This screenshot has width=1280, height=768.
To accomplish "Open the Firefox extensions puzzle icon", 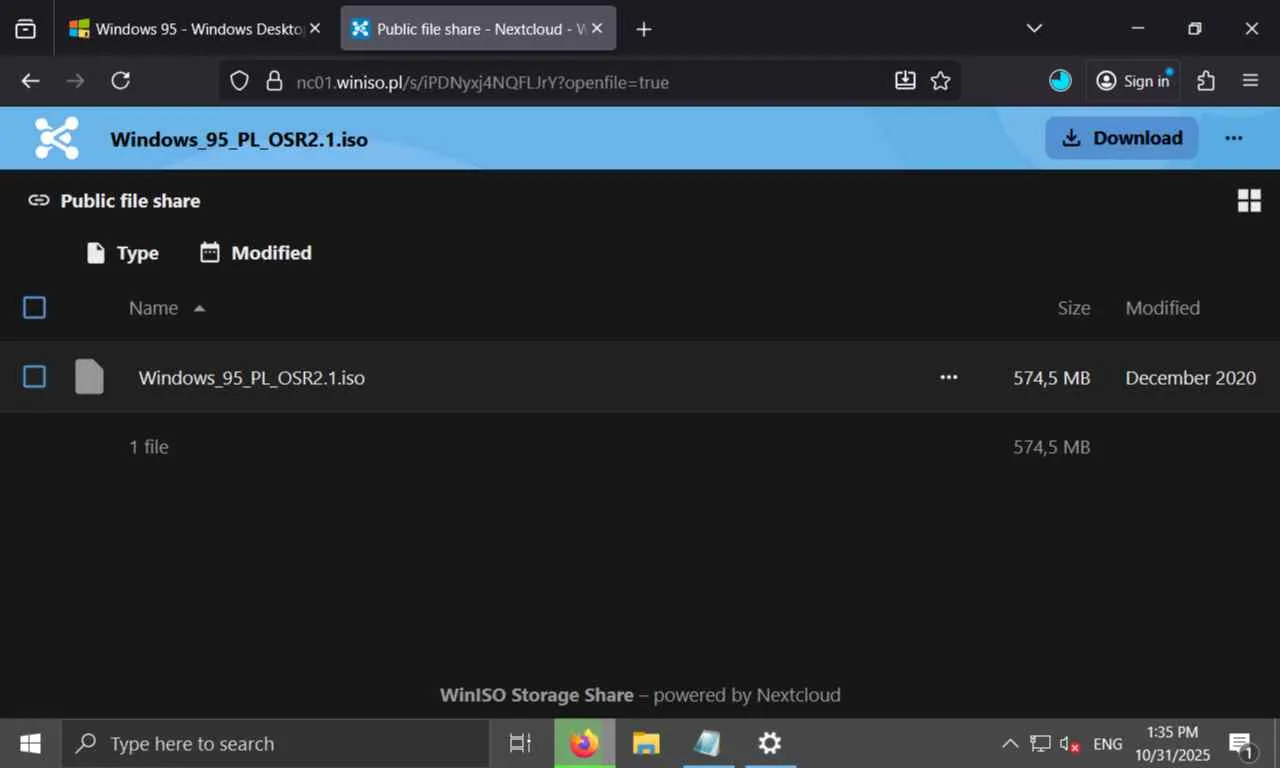I will [1206, 81].
